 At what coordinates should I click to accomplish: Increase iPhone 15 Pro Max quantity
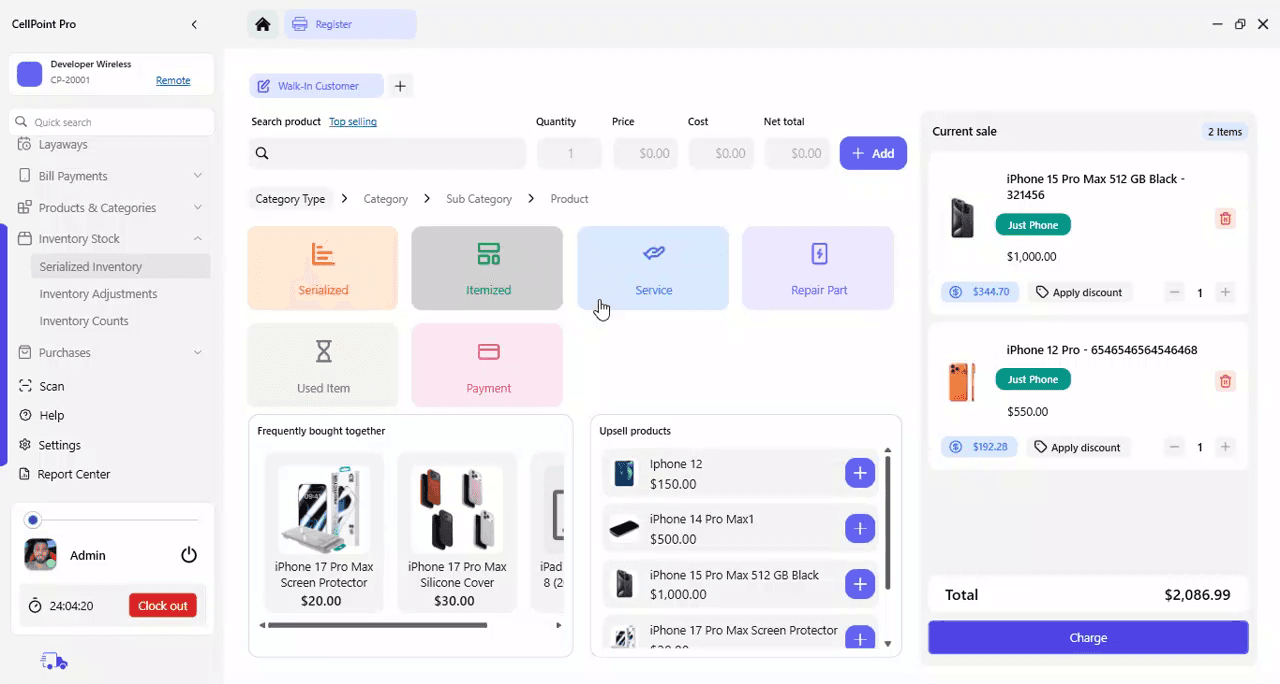click(x=1225, y=293)
